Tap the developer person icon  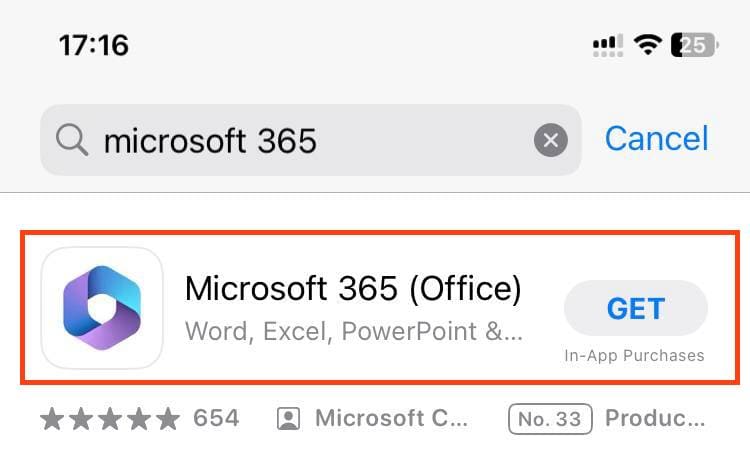click(288, 418)
